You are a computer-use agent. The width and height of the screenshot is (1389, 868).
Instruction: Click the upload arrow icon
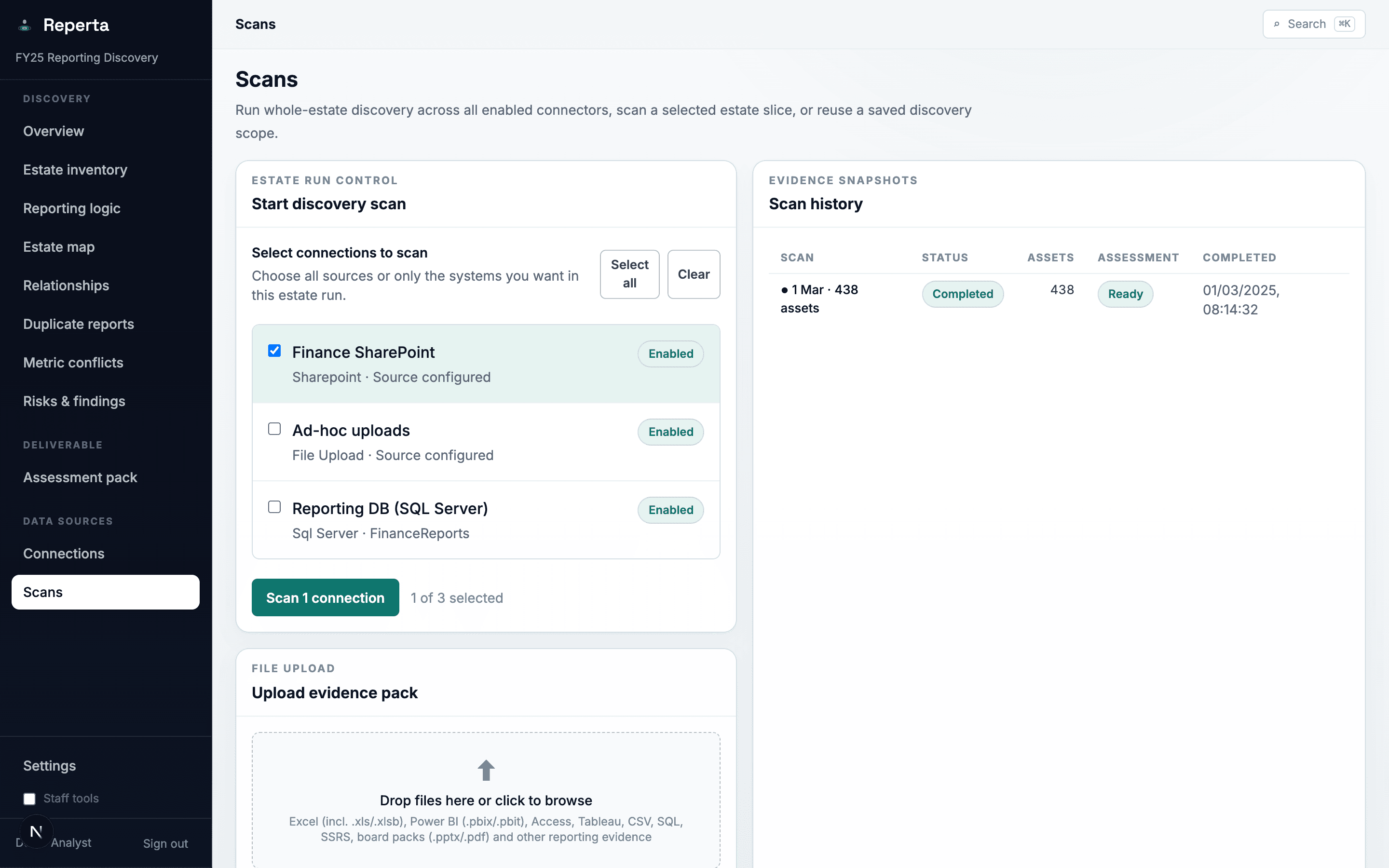pos(486,771)
